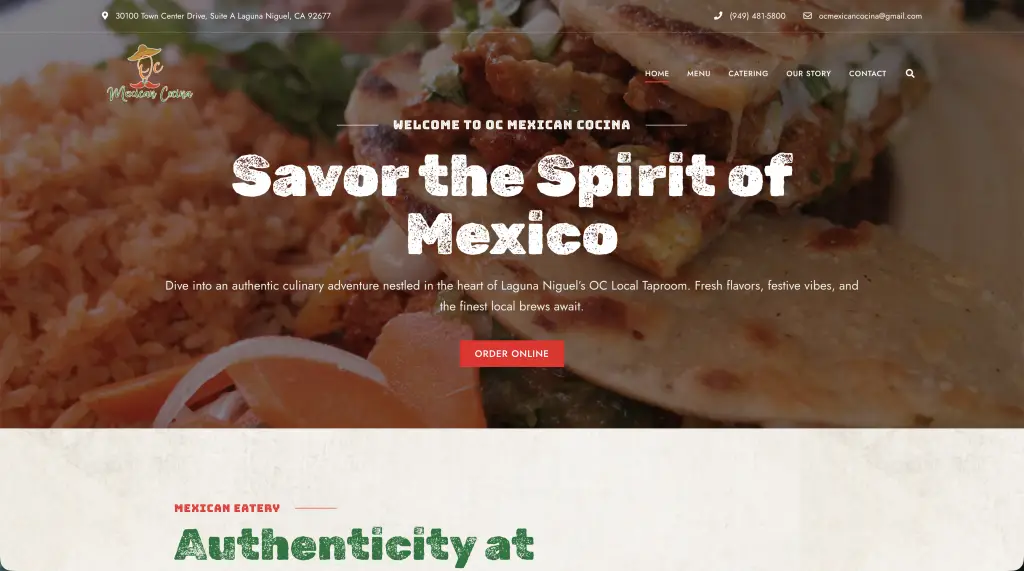
Task: Open the Home navigation item
Action: tap(656, 73)
